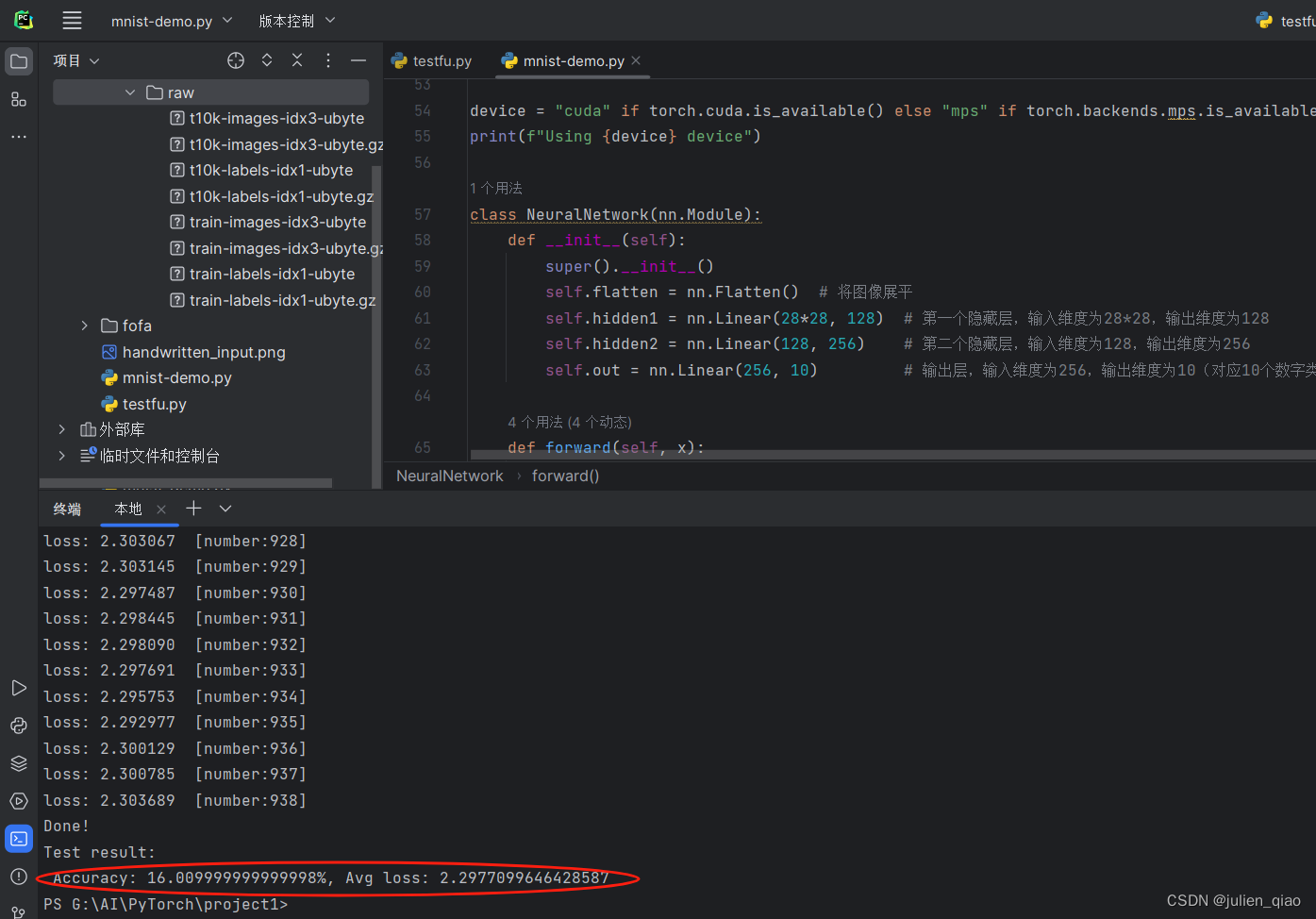Select mnist-demo.py in project tree
This screenshot has width=1316, height=919.
167,377
